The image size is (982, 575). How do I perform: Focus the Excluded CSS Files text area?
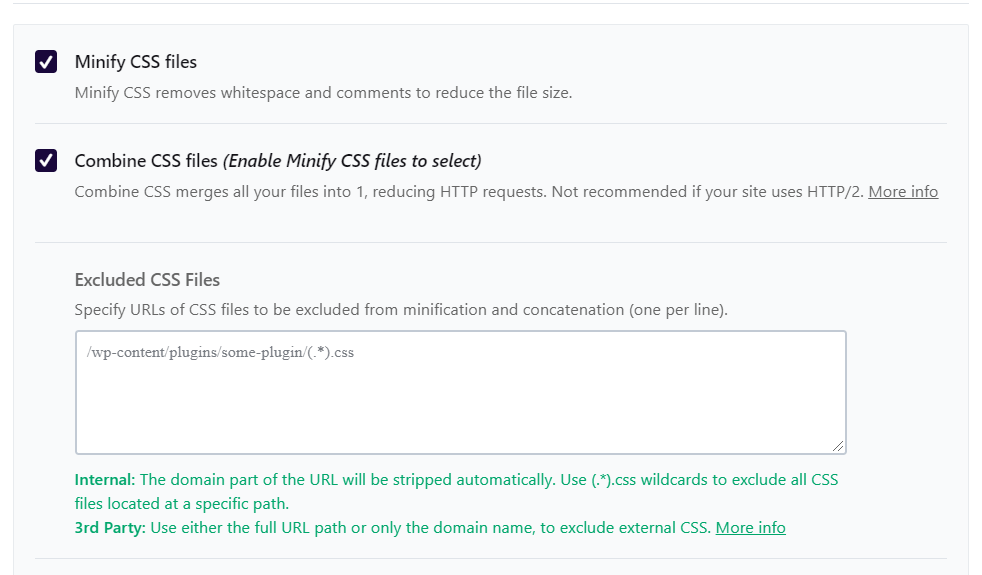click(460, 392)
